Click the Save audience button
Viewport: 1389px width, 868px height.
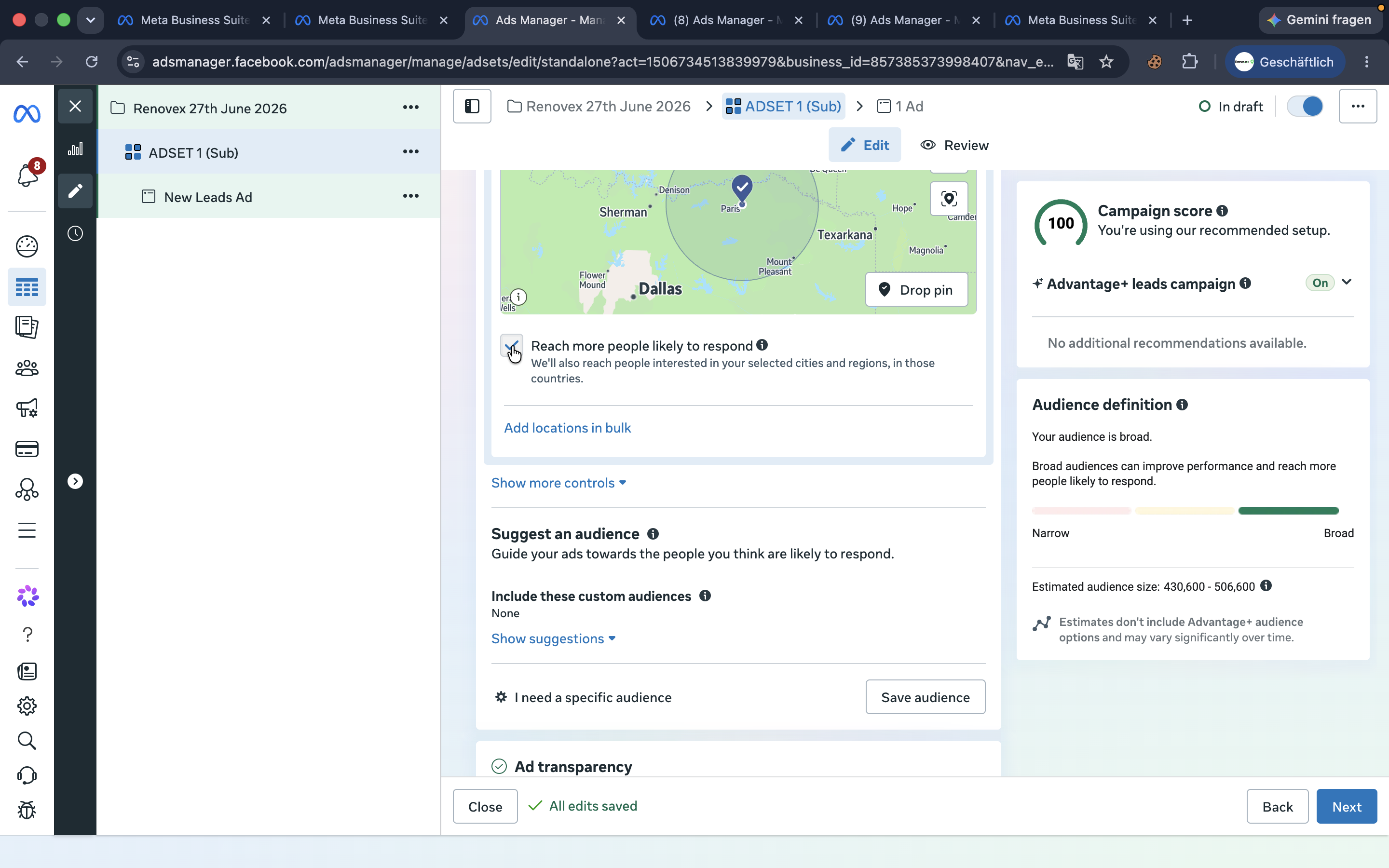925,697
